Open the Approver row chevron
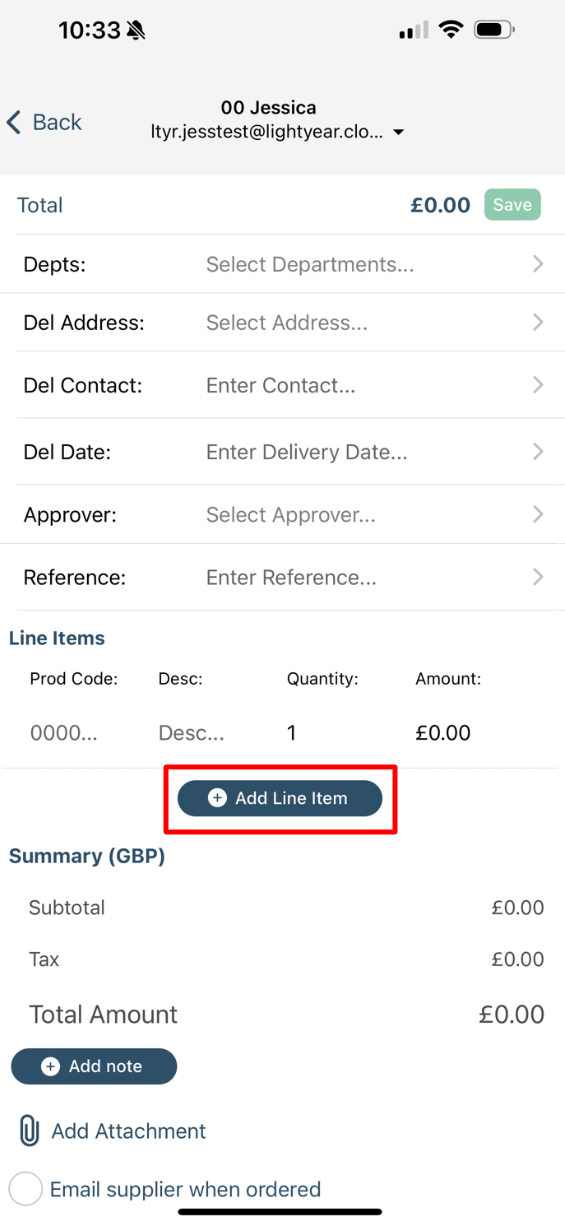 tap(538, 515)
